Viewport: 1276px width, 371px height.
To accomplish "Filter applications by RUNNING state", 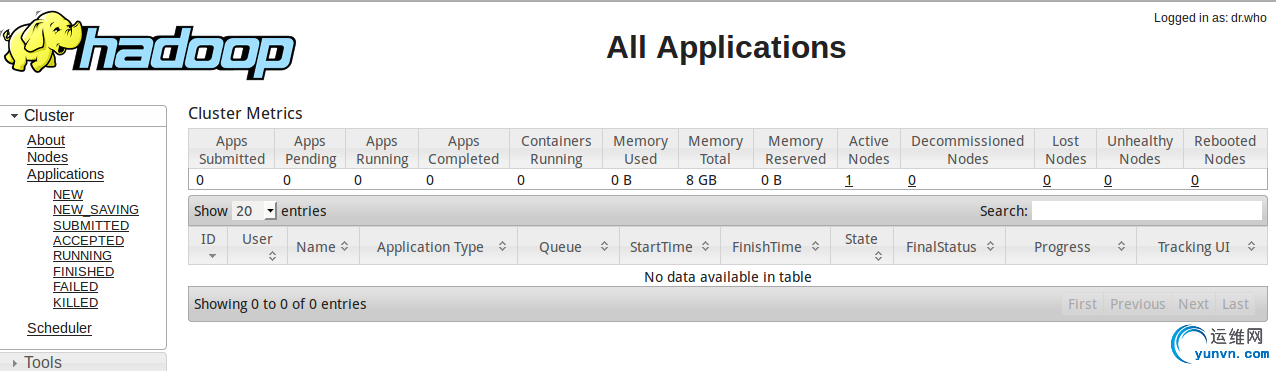I will [82, 256].
